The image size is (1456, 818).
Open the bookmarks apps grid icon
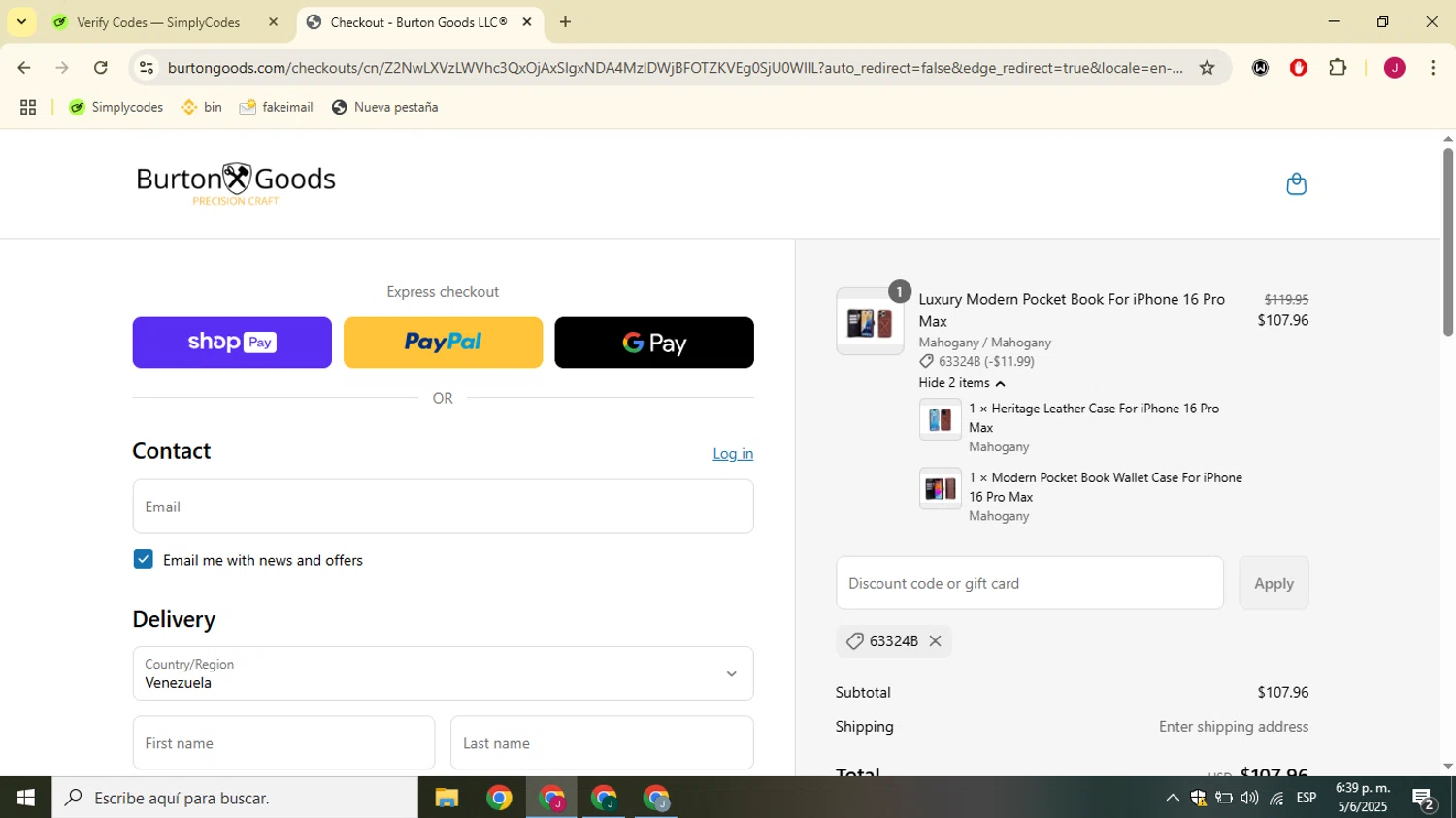(28, 108)
